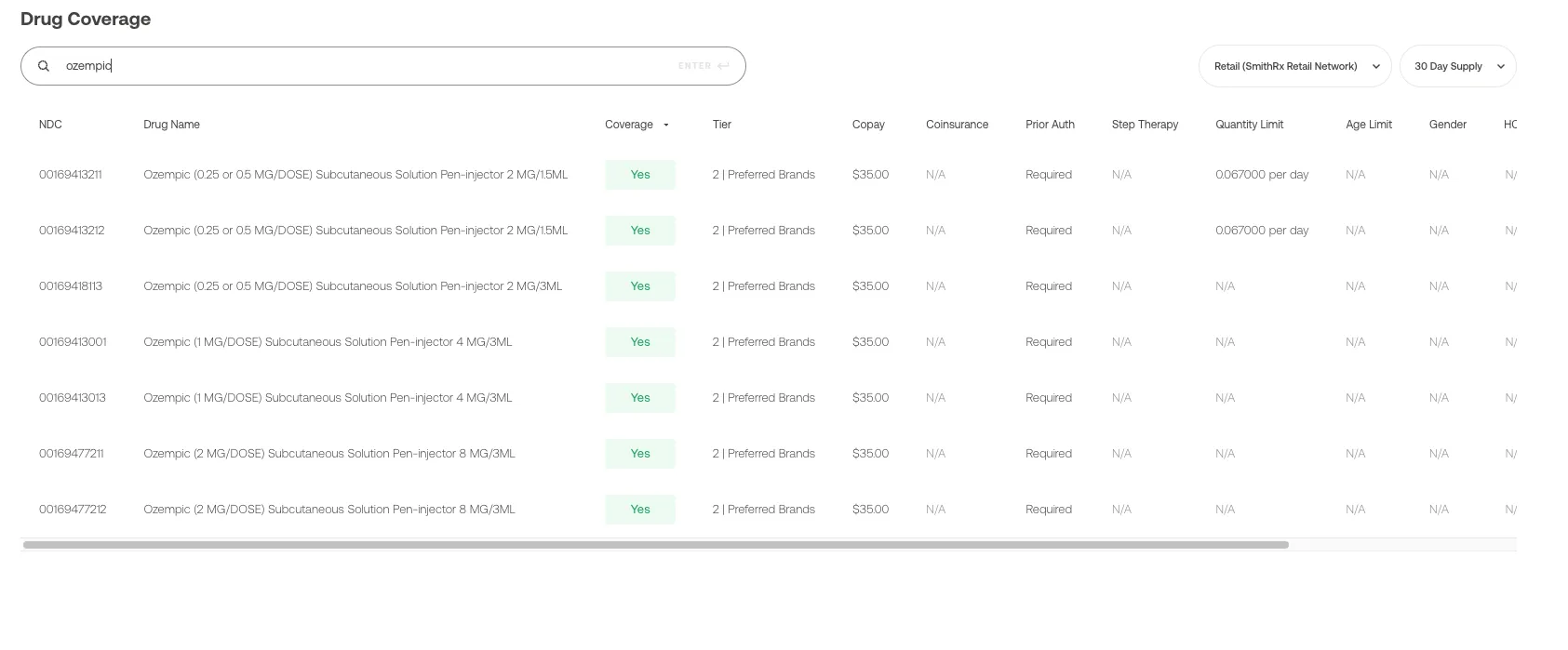Click the search magnifier icon

[x=44, y=66]
